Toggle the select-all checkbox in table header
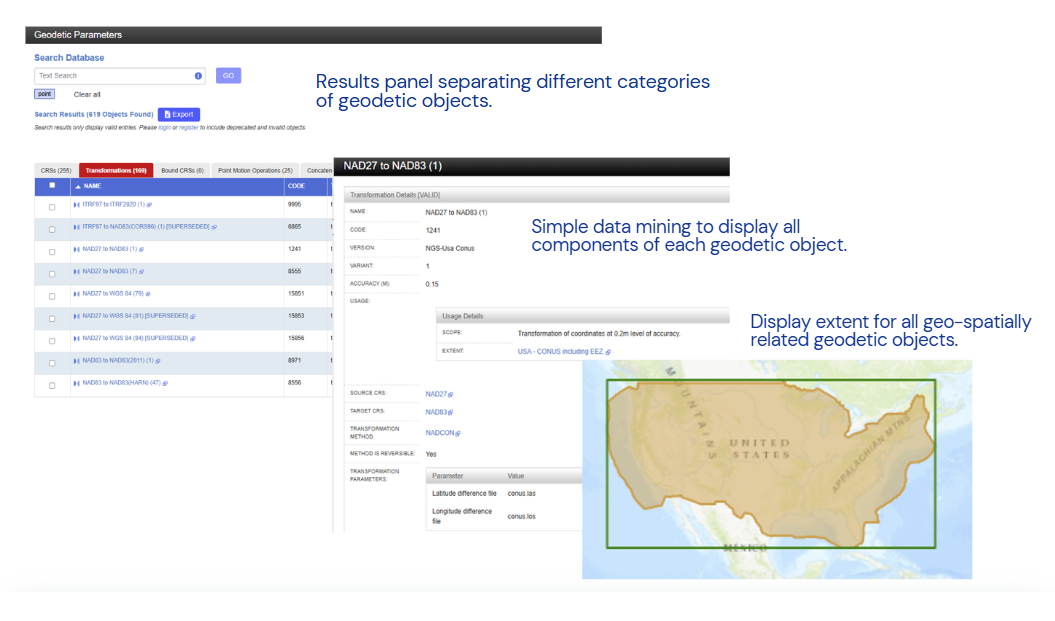Image resolution: width=1055 pixels, height=621 pixels. pos(52,185)
